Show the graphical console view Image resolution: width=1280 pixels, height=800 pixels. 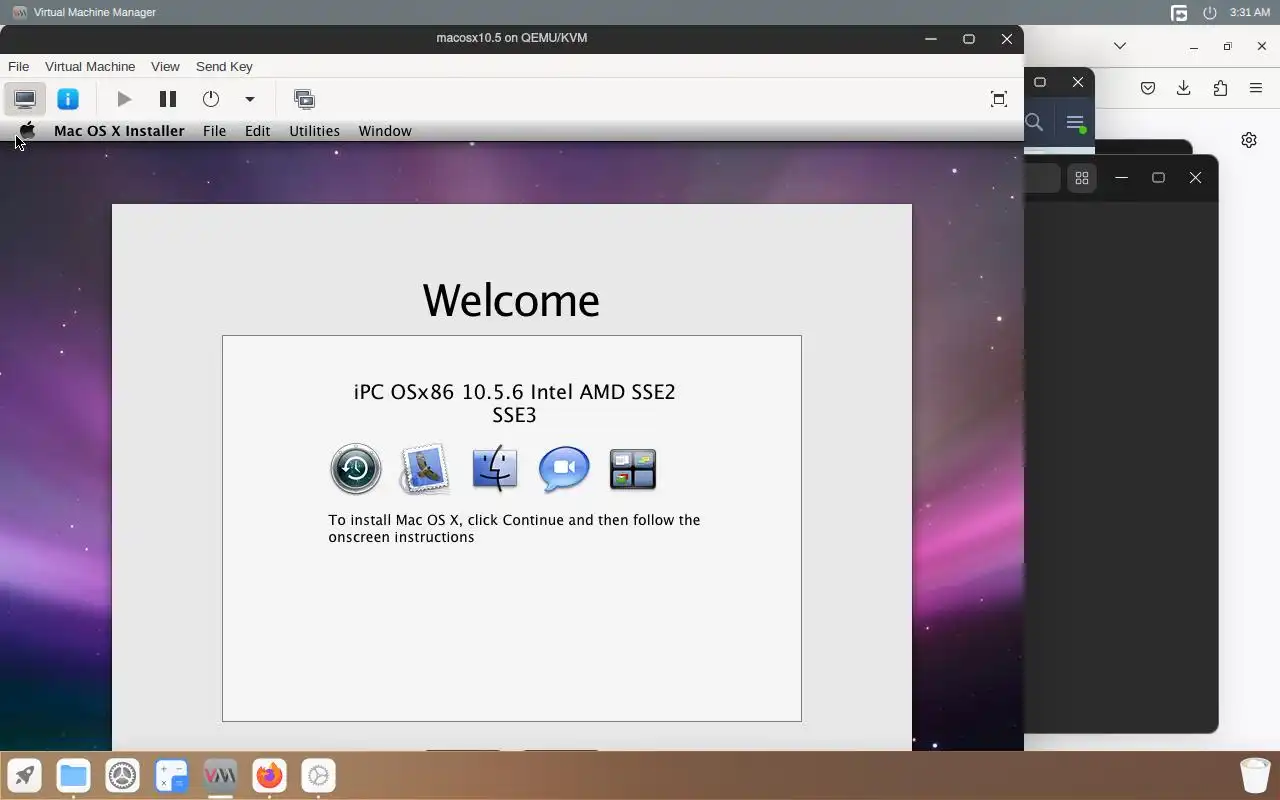click(25, 99)
